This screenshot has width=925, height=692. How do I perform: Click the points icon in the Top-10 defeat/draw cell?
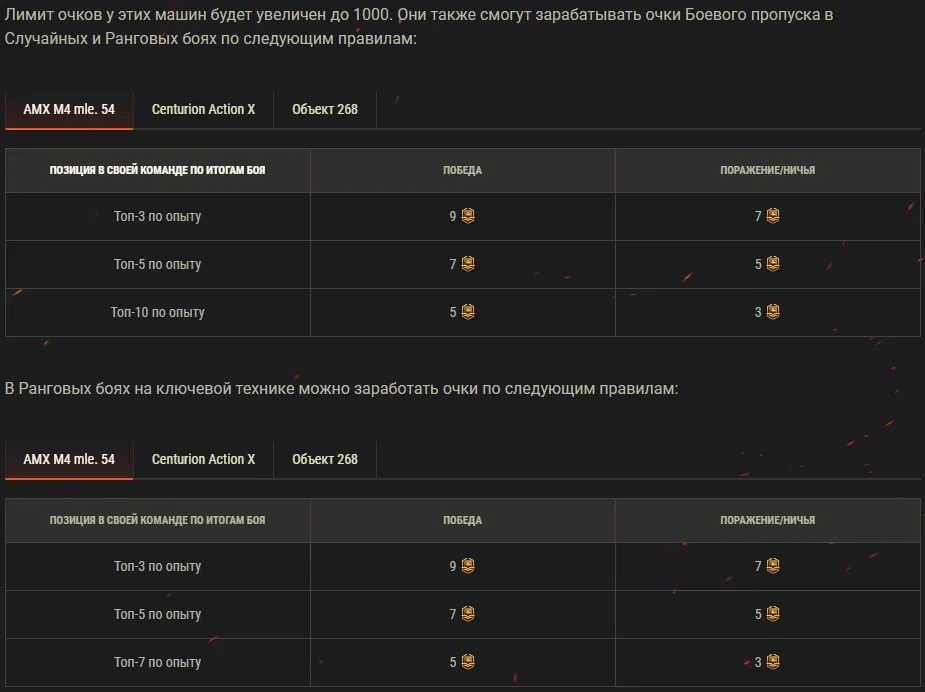[773, 312]
